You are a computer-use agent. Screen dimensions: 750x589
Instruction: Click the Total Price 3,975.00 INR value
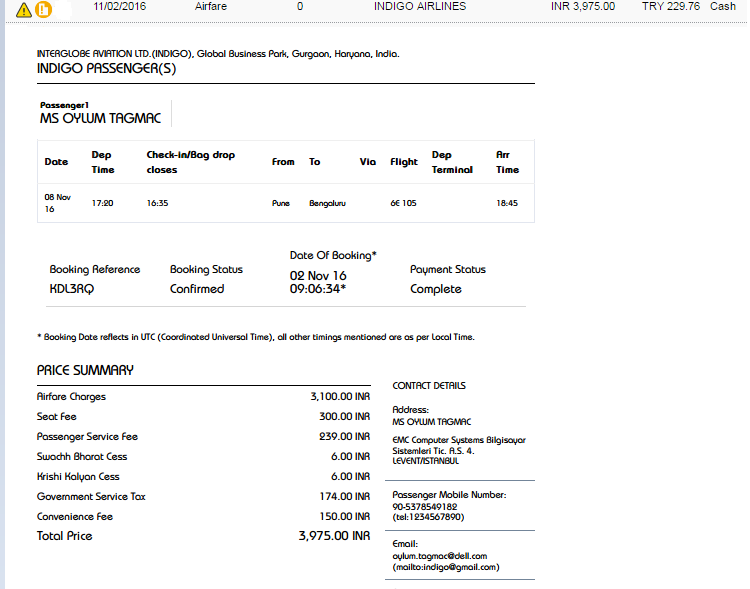[334, 536]
